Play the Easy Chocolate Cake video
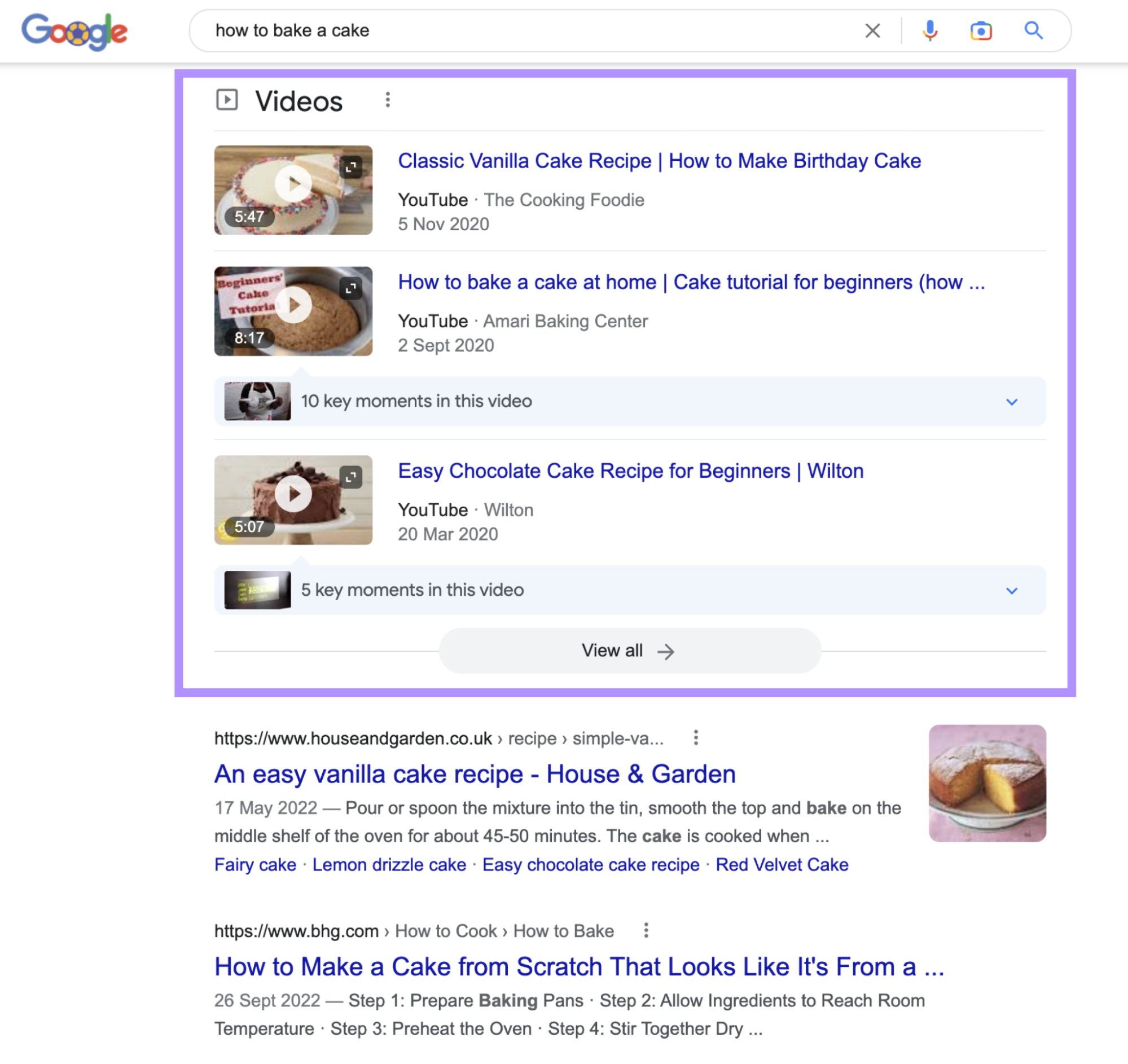 point(294,493)
